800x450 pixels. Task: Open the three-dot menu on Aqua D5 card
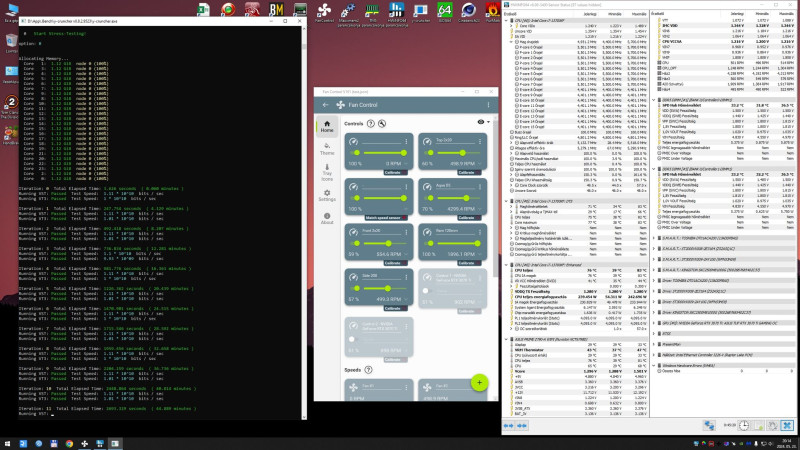click(x=480, y=187)
